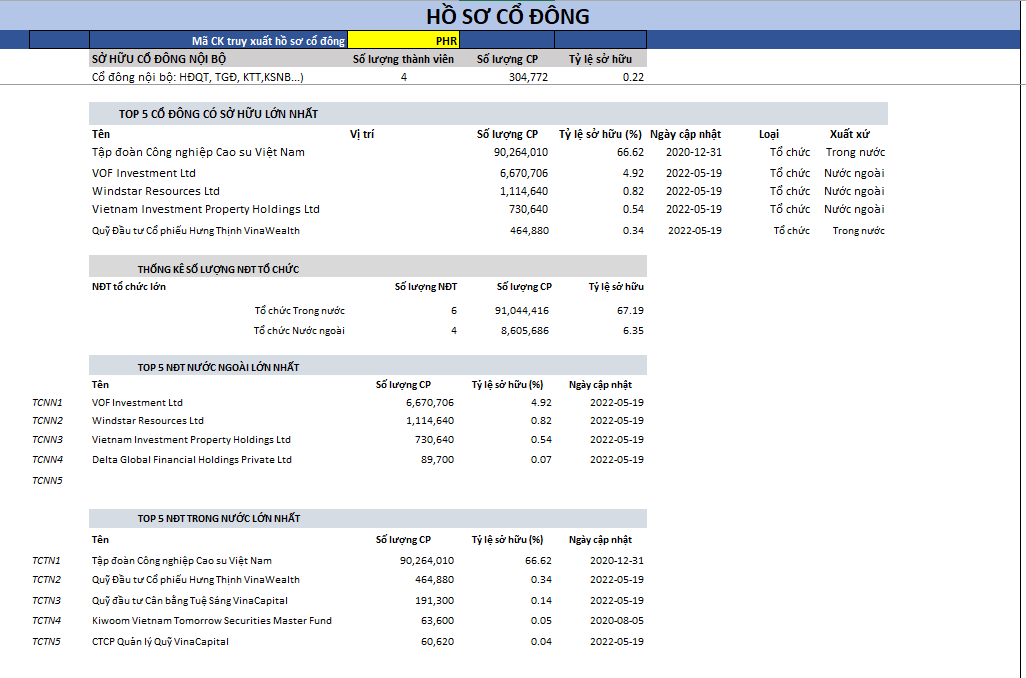Select the 'Xuất xứ' column header
Viewport: 1026px width, 678px height.
click(x=848, y=134)
